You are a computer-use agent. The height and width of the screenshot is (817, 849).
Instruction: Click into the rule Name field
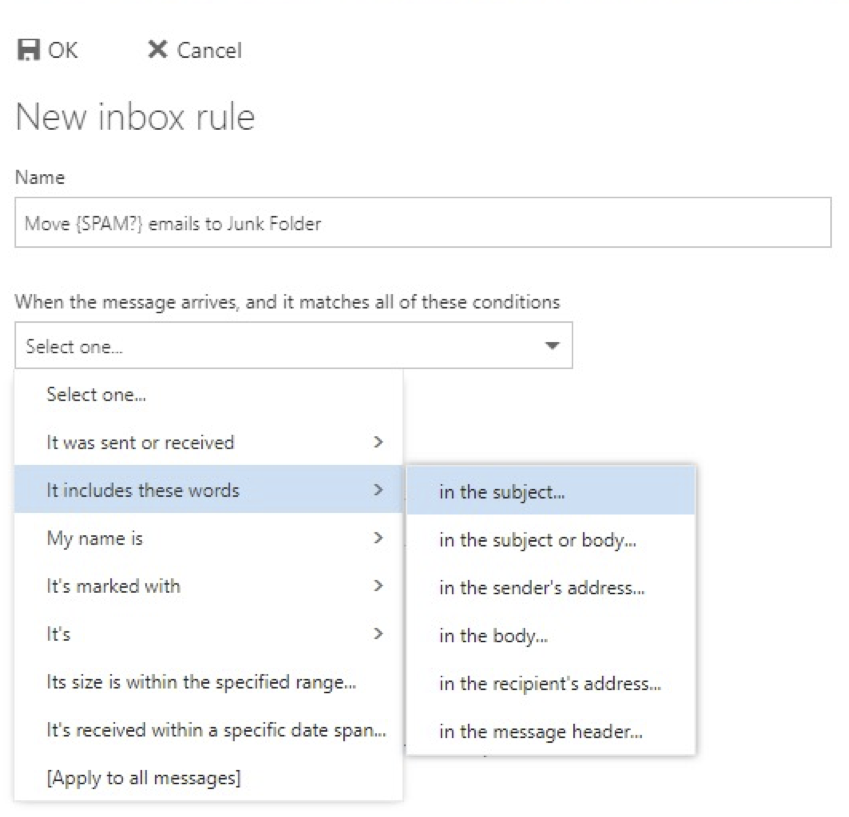422,223
